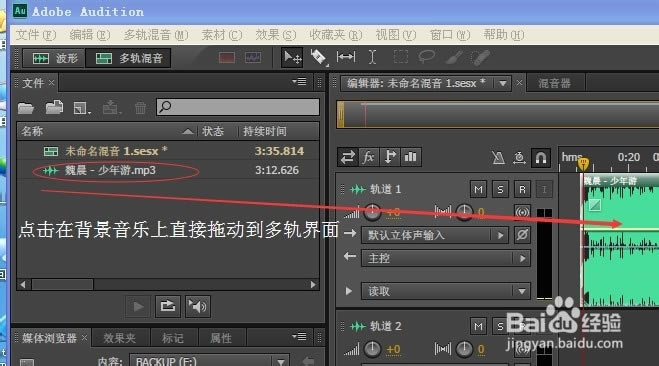Click duration value 3:35.814
The height and width of the screenshot is (366, 659).
(279, 151)
